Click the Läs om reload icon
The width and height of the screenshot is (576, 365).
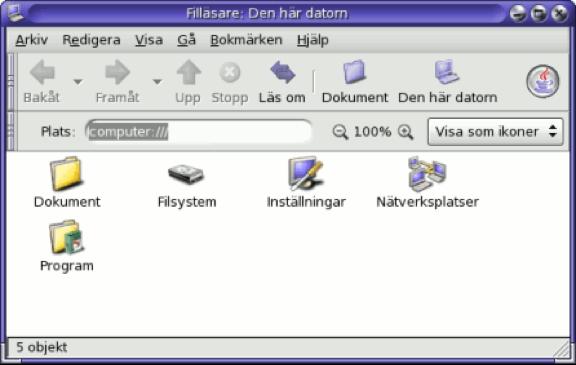pyautogui.click(x=282, y=72)
